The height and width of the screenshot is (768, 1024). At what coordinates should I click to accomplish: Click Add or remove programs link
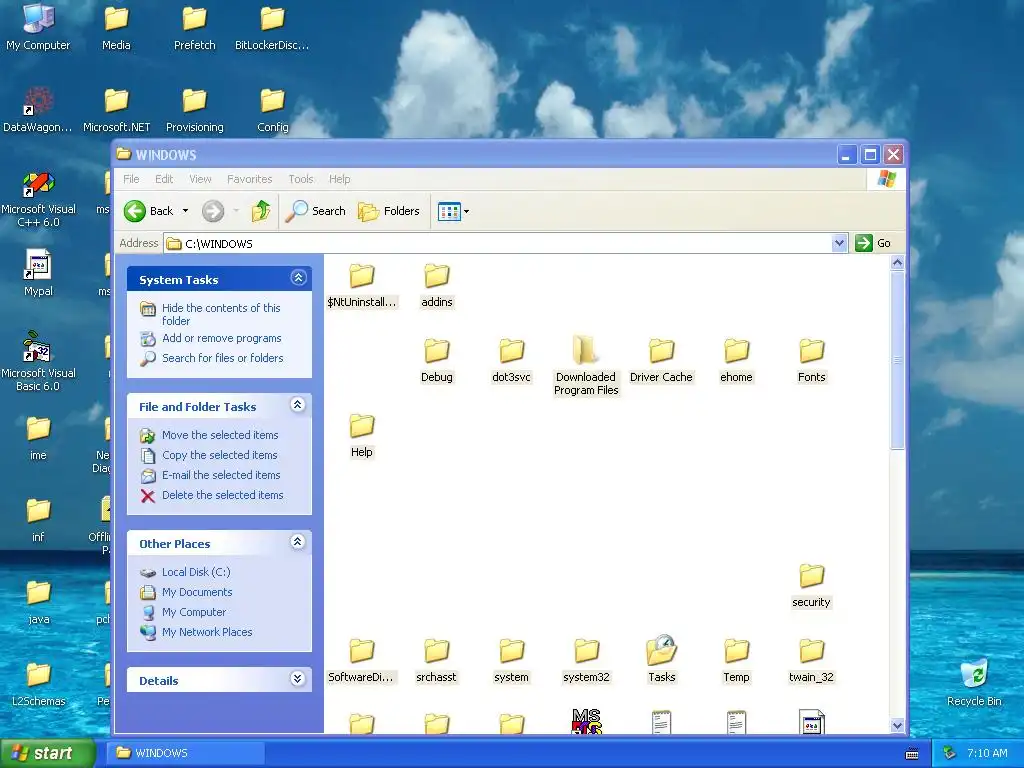click(221, 338)
